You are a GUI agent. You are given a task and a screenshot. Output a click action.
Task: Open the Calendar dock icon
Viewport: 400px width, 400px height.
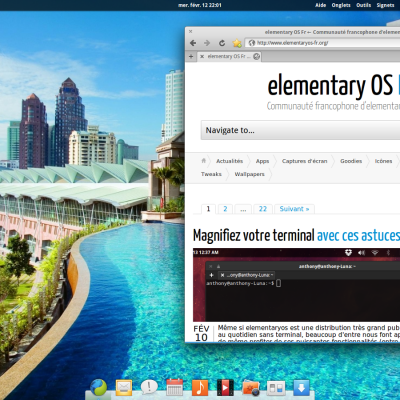tap(174, 388)
